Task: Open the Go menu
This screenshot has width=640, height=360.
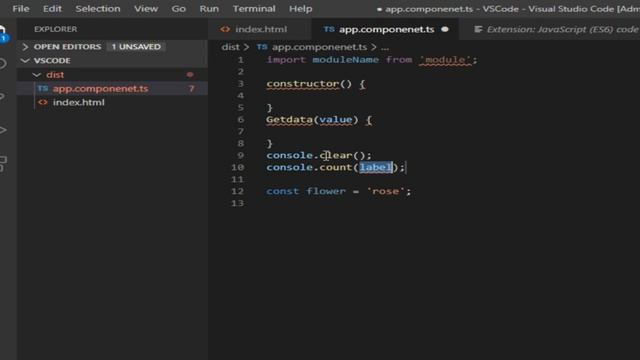Action: pos(178,9)
